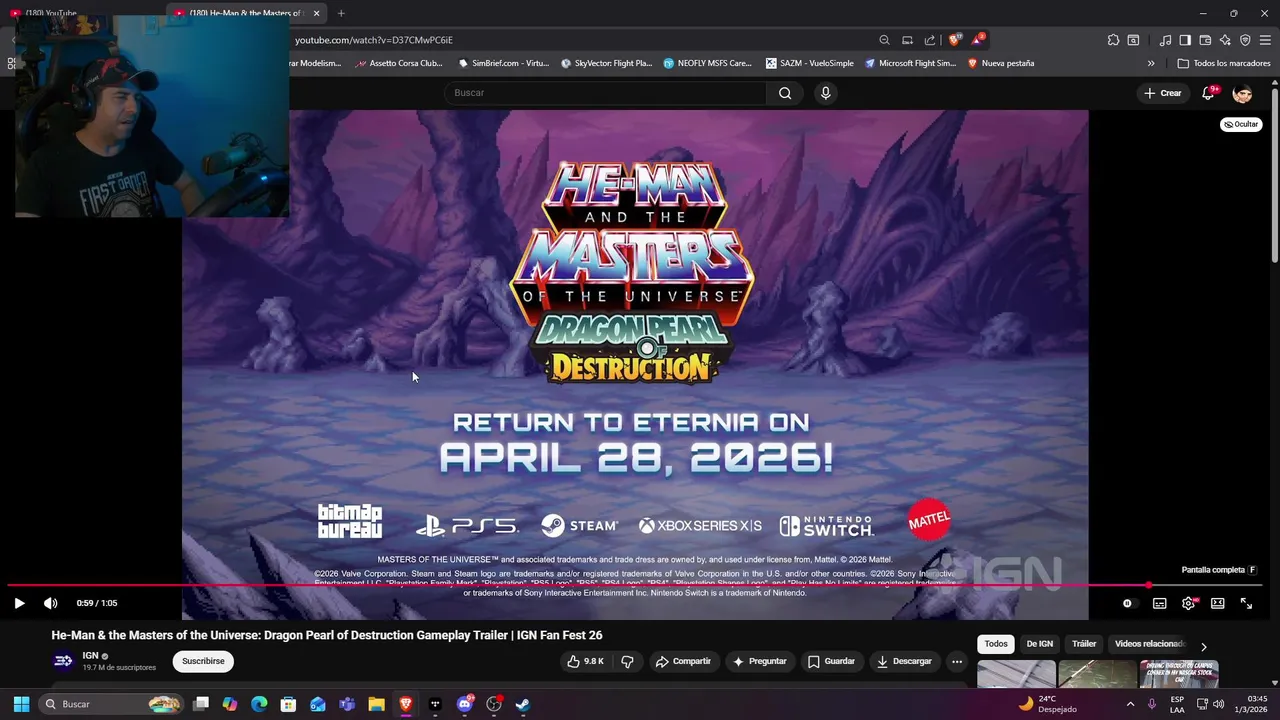This screenshot has height=720, width=1280.
Task: Open the account avatar menu
Action: pyautogui.click(x=1242, y=93)
